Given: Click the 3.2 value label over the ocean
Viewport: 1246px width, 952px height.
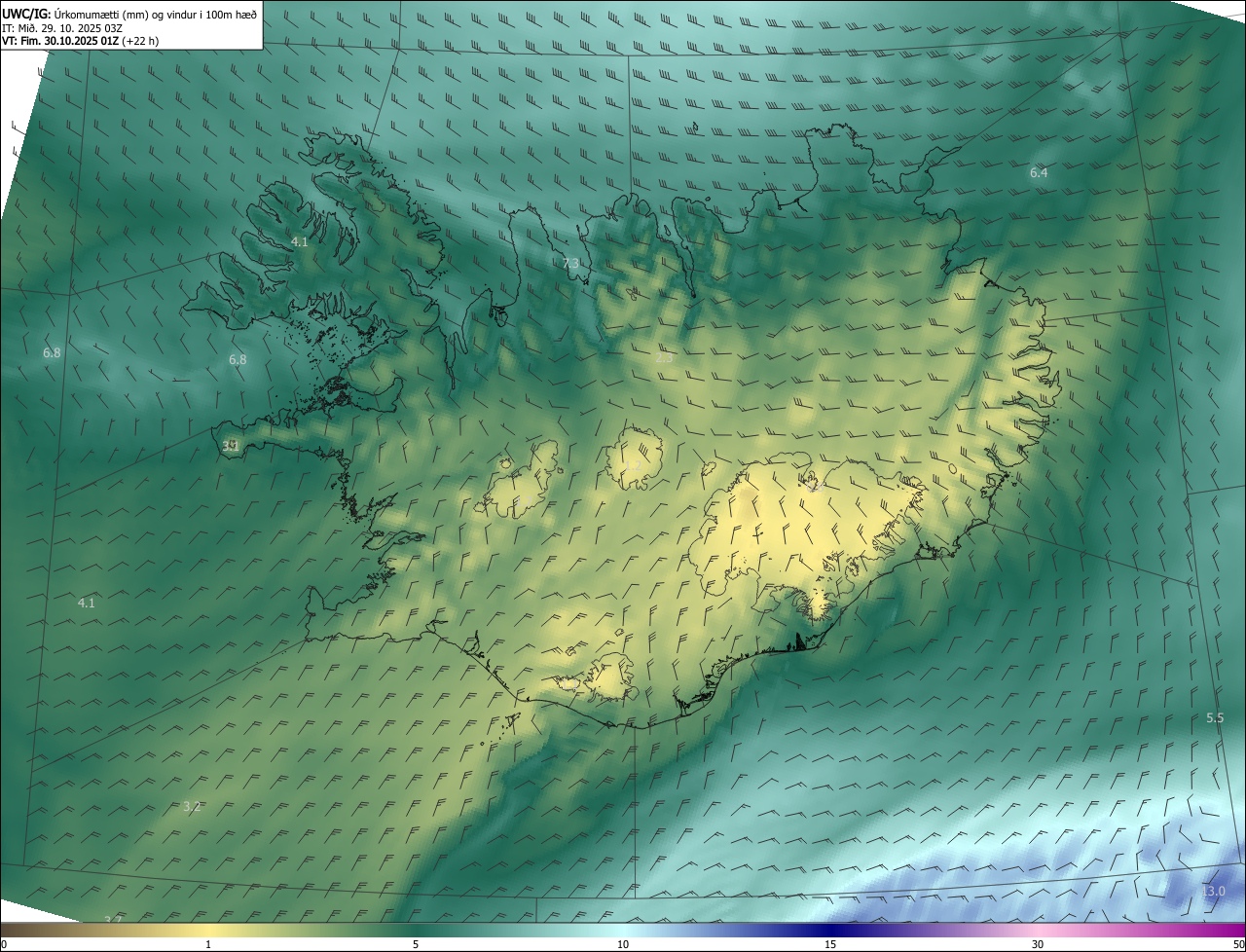Looking at the screenshot, I should pyautogui.click(x=192, y=806).
